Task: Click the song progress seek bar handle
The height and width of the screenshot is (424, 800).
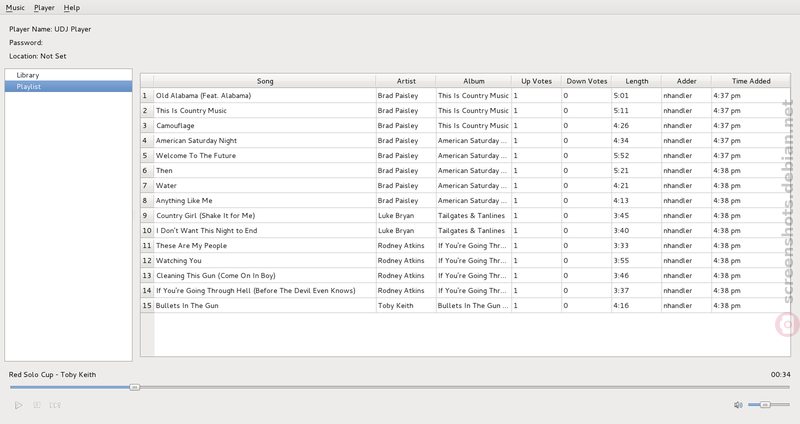Action: pyautogui.click(x=134, y=387)
